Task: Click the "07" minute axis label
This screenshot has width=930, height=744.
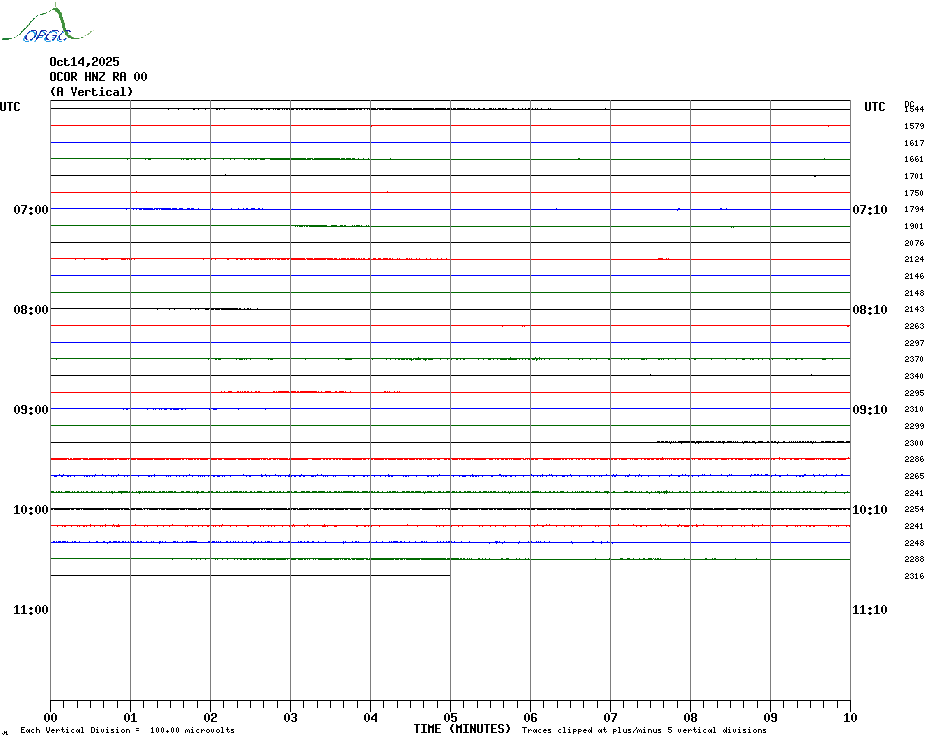Action: 610,718
